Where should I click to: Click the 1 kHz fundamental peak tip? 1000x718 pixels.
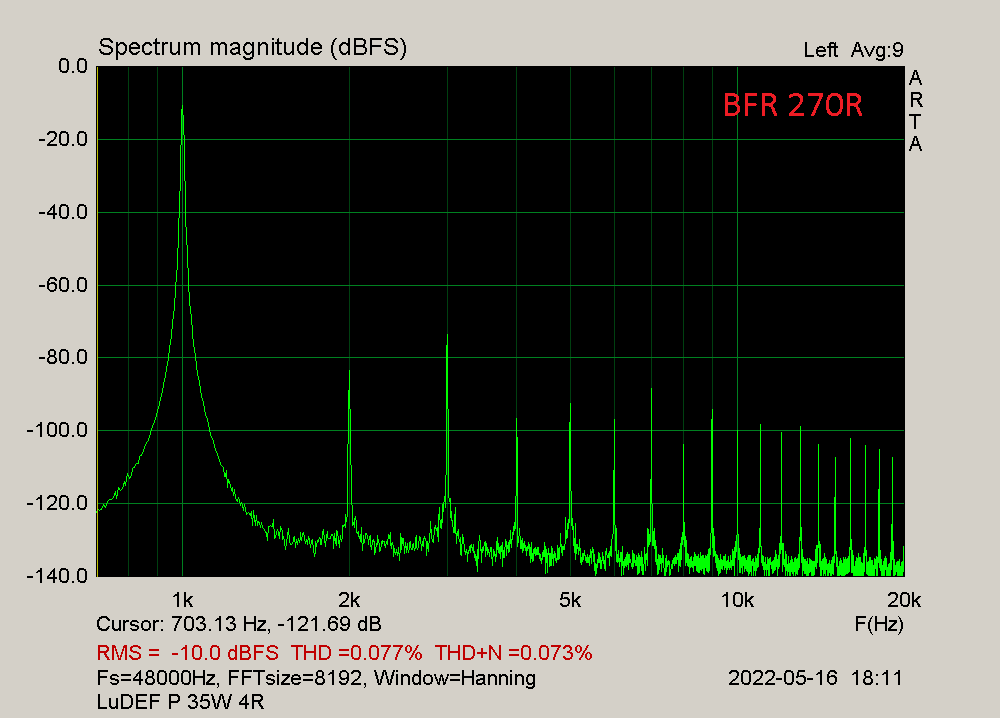(x=182, y=106)
